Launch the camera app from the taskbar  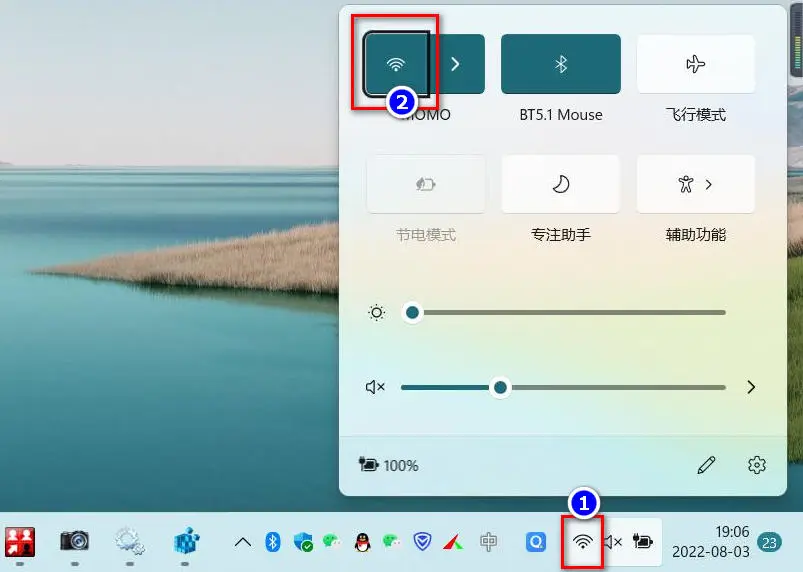(x=74, y=541)
